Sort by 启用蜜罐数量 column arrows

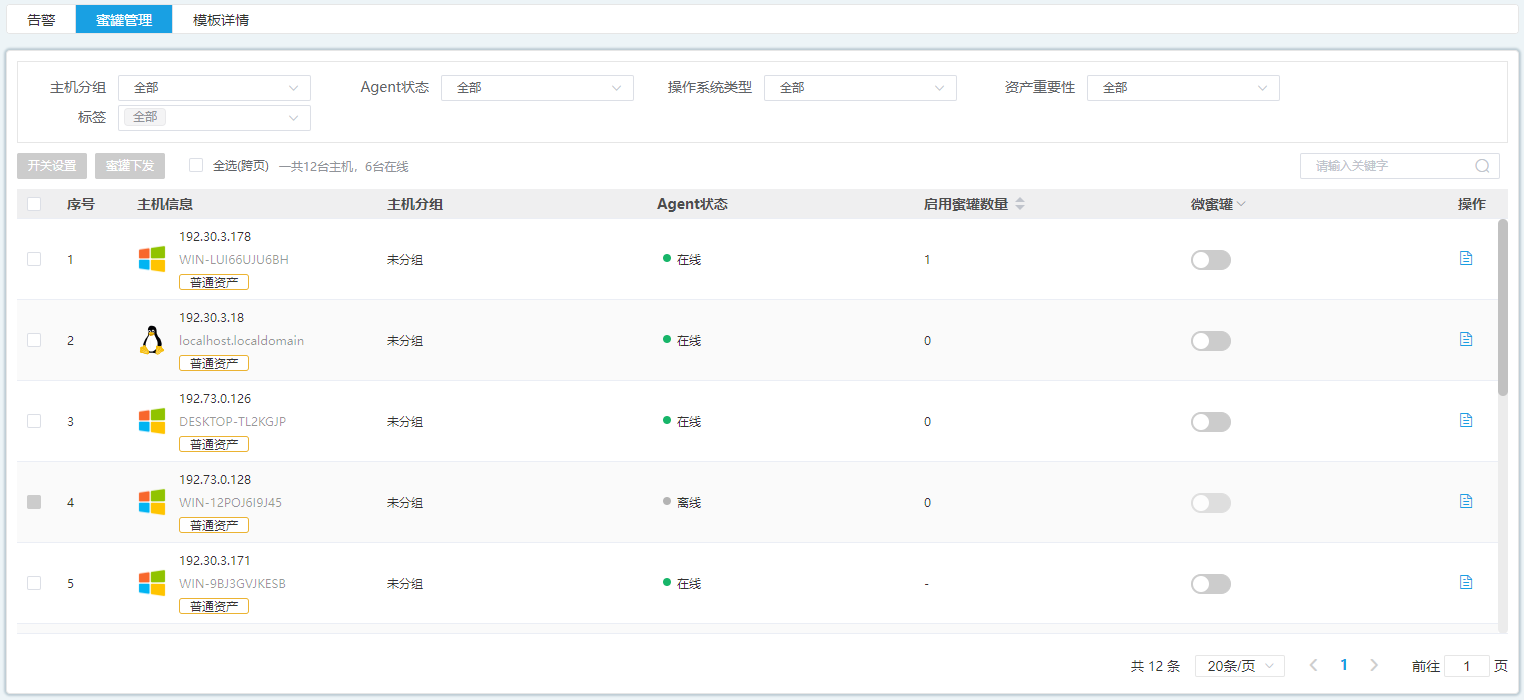point(1020,204)
